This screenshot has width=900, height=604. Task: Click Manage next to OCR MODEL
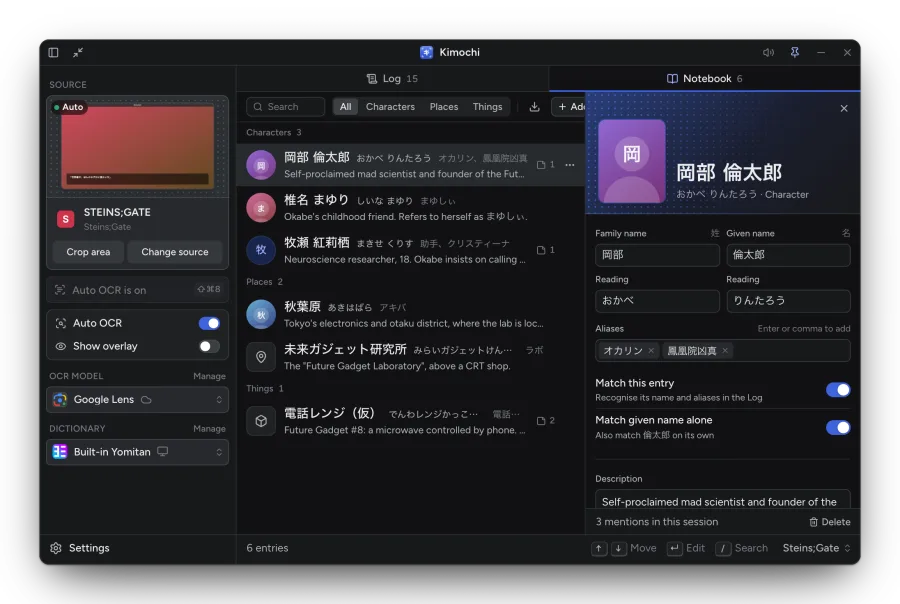pyautogui.click(x=210, y=376)
